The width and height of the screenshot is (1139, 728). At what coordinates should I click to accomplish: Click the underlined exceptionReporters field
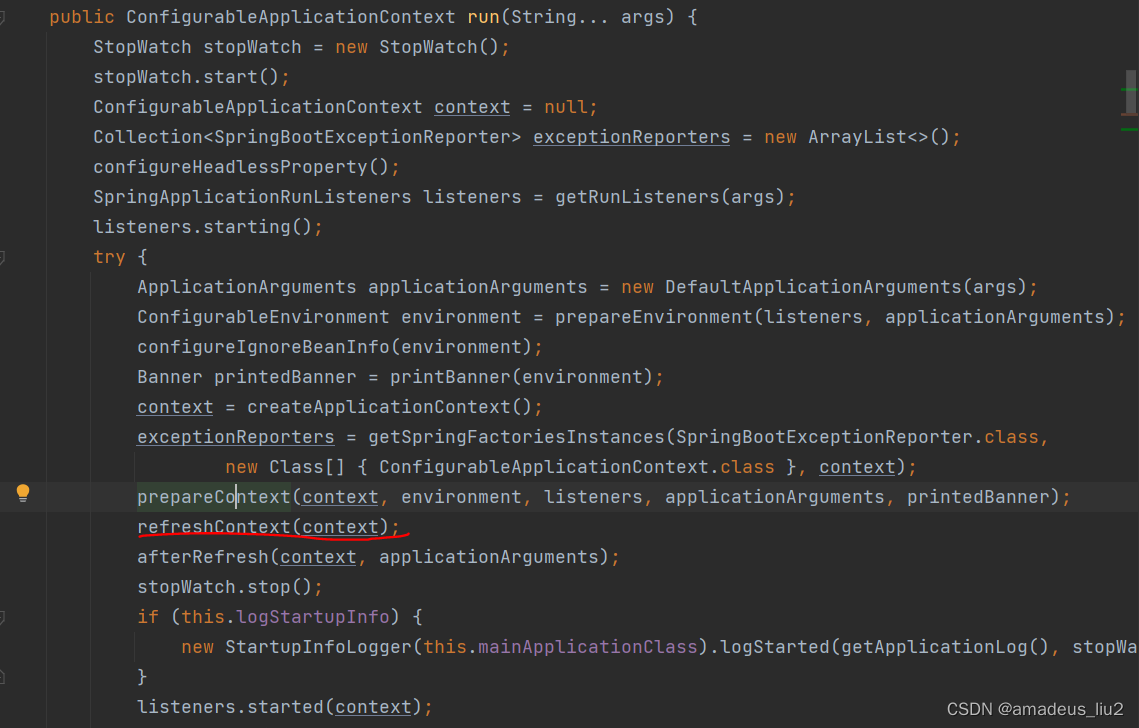click(631, 136)
